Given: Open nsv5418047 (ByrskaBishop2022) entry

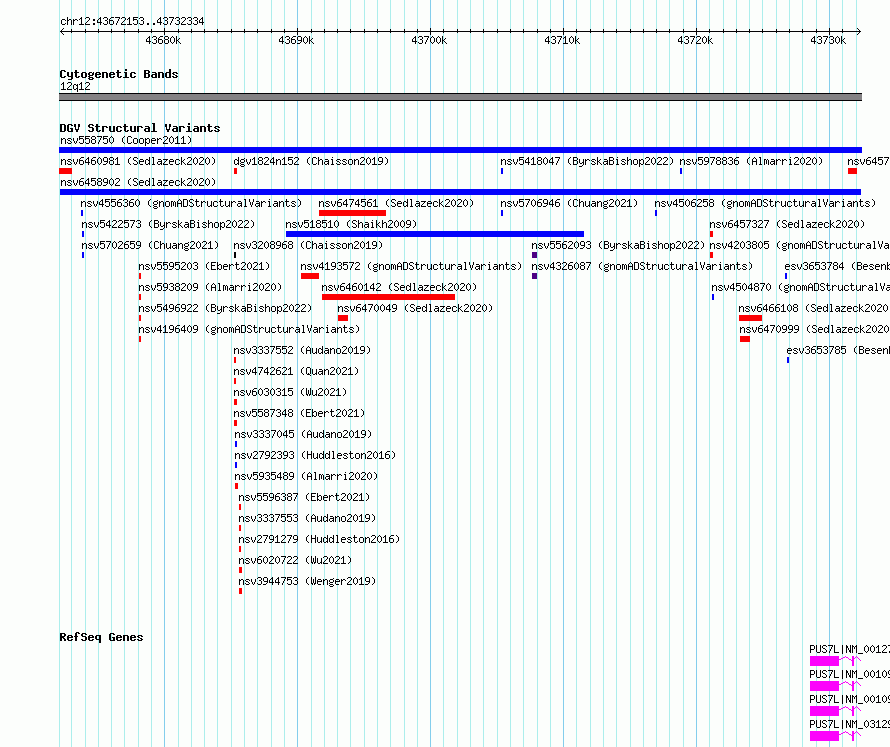Looking at the screenshot, I should tap(587, 161).
